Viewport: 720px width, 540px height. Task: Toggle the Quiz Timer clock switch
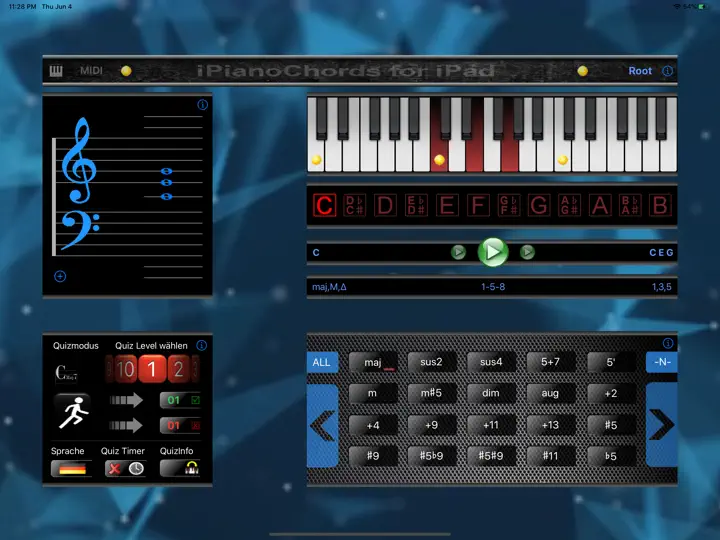[x=125, y=469]
